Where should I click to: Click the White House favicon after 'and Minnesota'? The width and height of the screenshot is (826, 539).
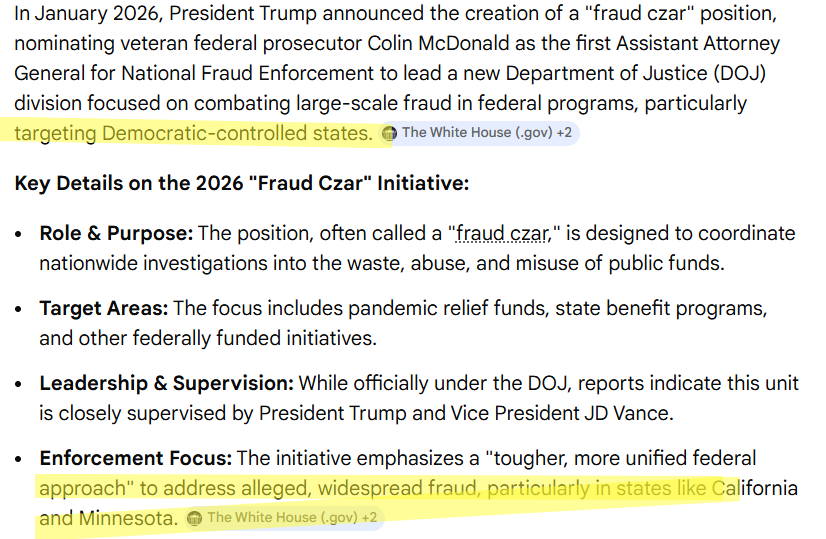pos(195,518)
